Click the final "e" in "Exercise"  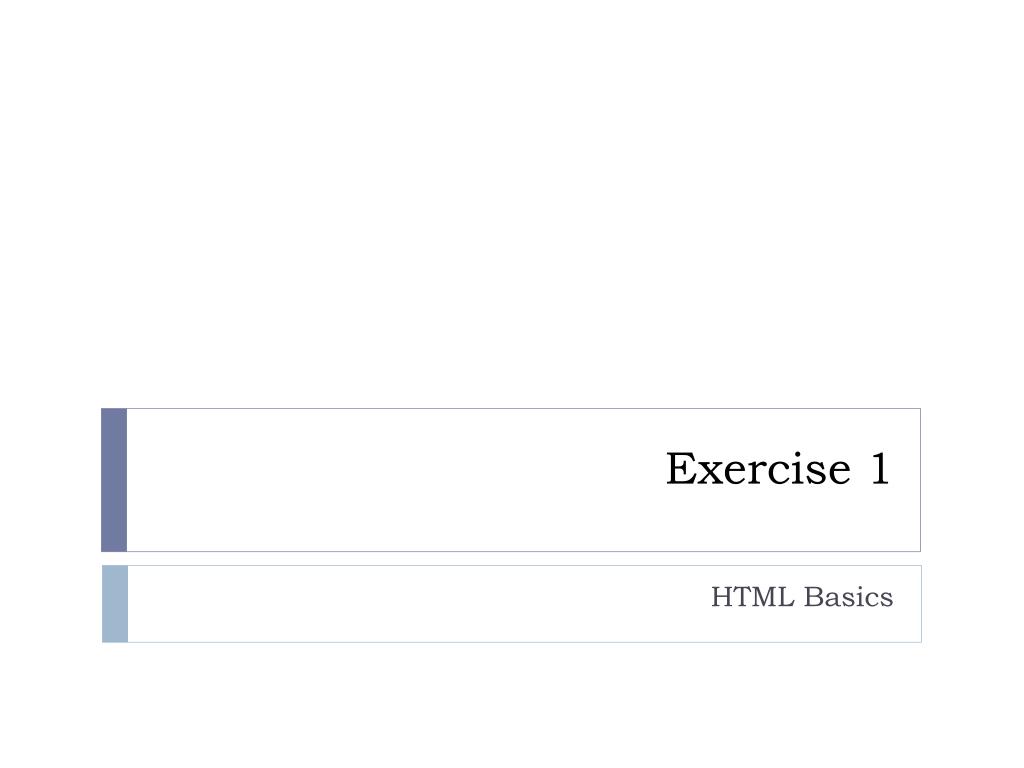pos(839,473)
